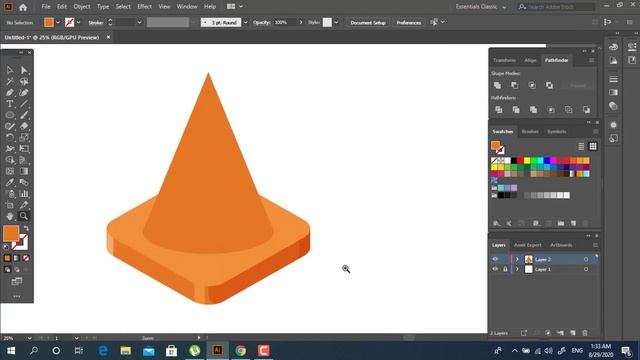Open the File menu
Screen dimensions: 640x360
[46, 7]
